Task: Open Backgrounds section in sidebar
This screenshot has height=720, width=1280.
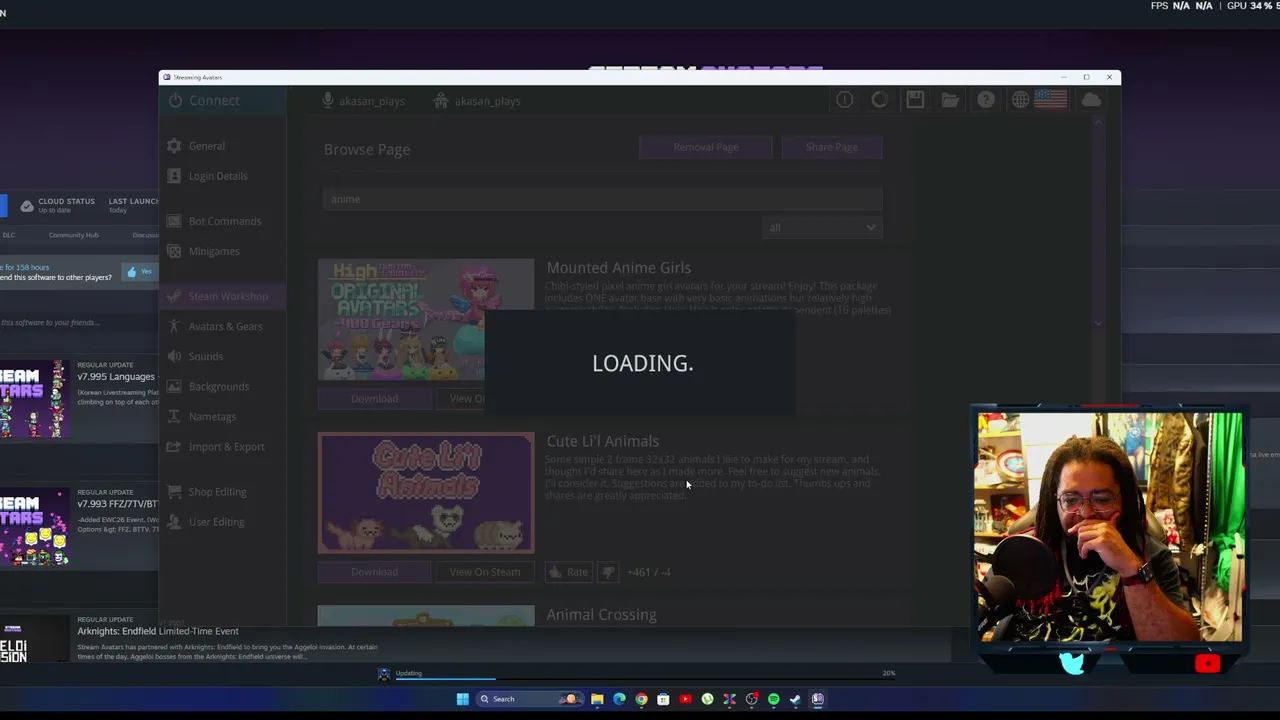Action: click(x=219, y=386)
